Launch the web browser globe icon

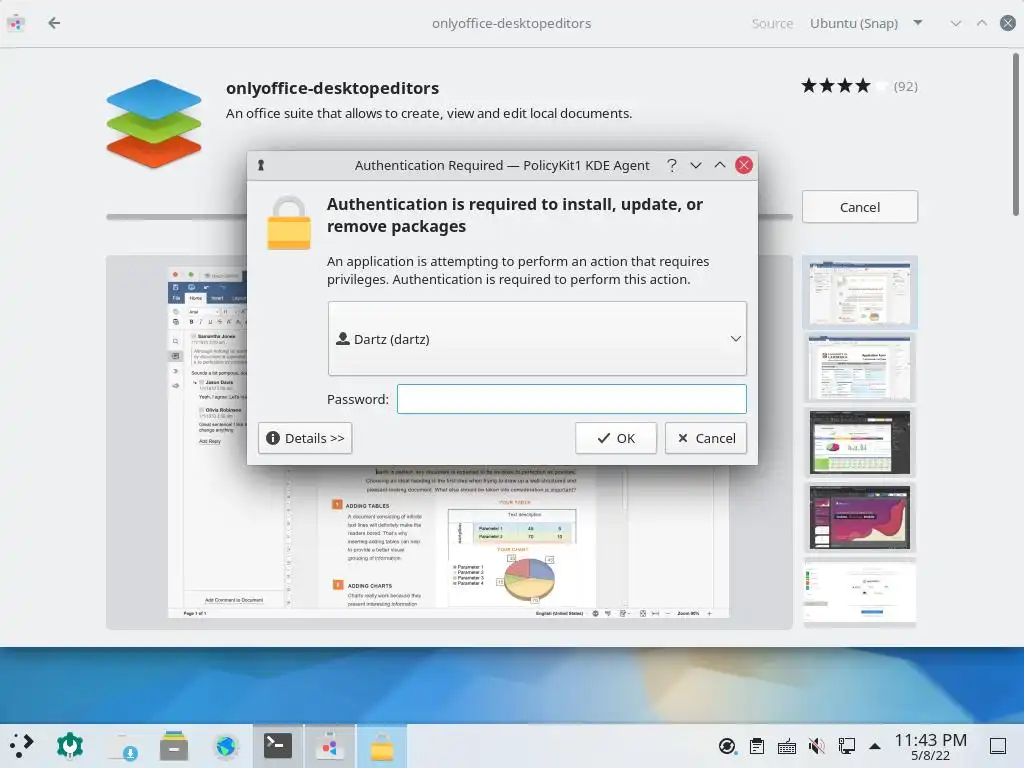point(226,746)
